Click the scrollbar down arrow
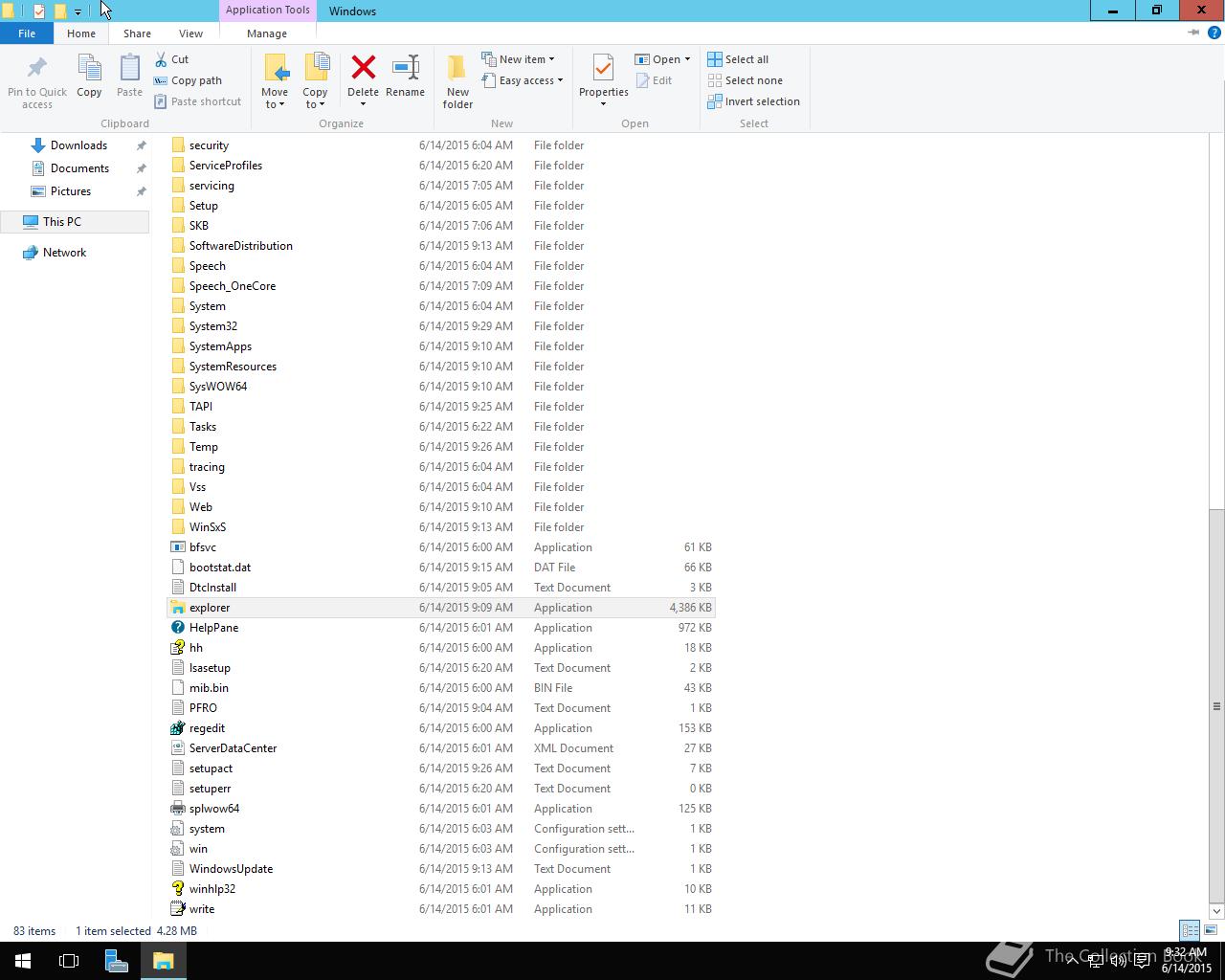Screen dimensions: 1225x980 (x=1216, y=911)
